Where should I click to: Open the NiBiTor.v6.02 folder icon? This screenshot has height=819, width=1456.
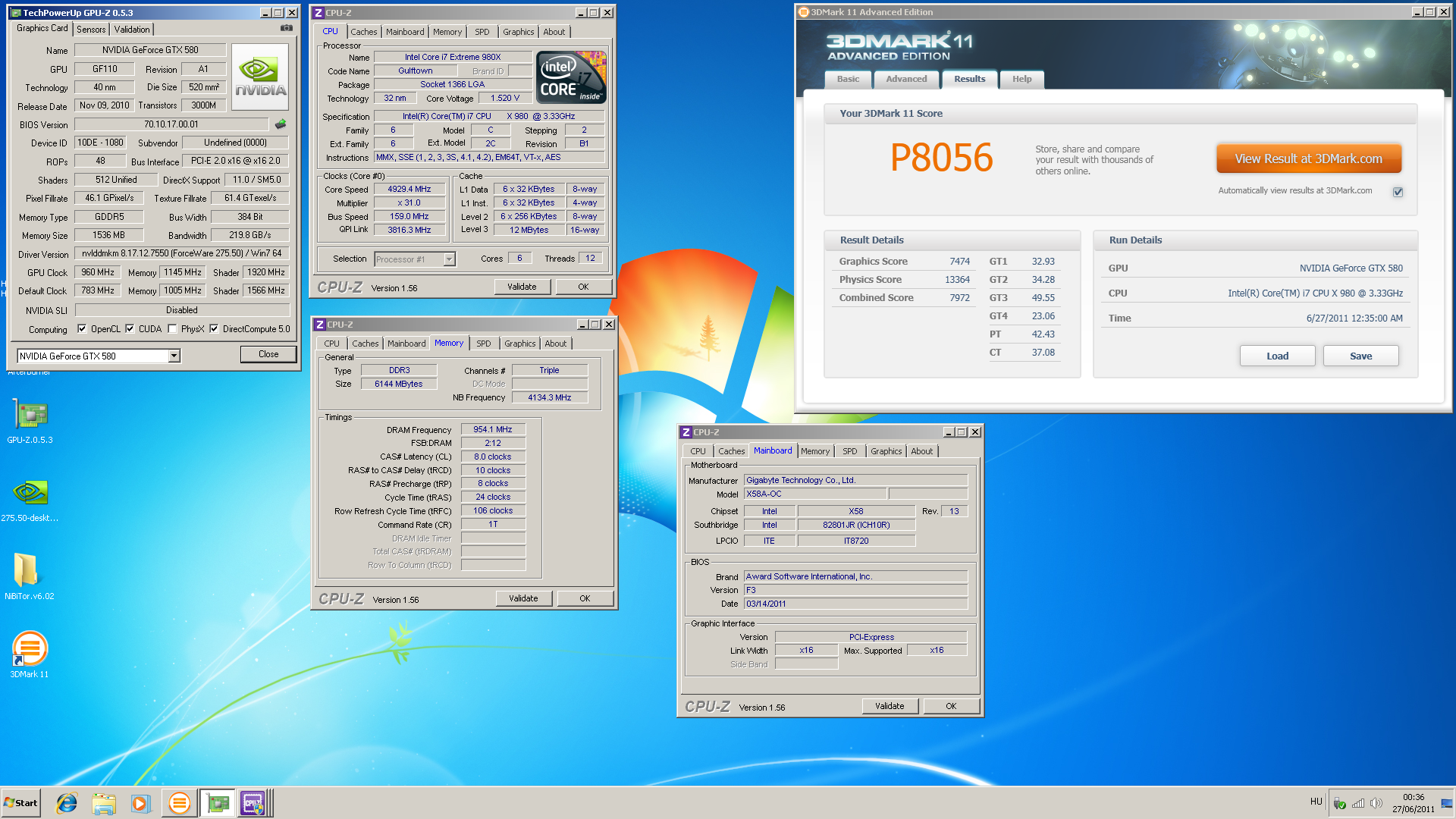click(29, 576)
